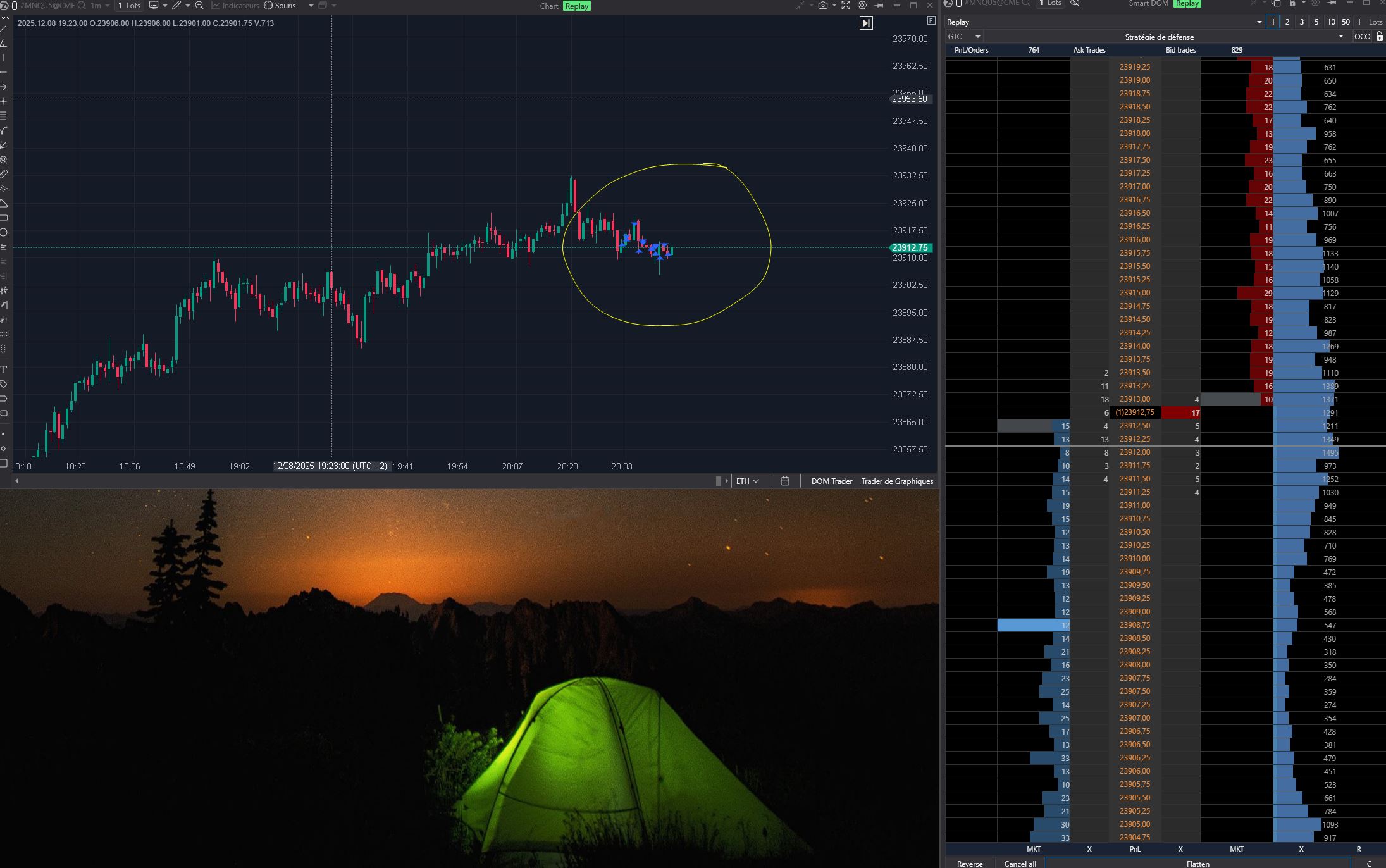Click the calendar icon below the chart
This screenshot has height=868, width=1386.
pyautogui.click(x=785, y=481)
